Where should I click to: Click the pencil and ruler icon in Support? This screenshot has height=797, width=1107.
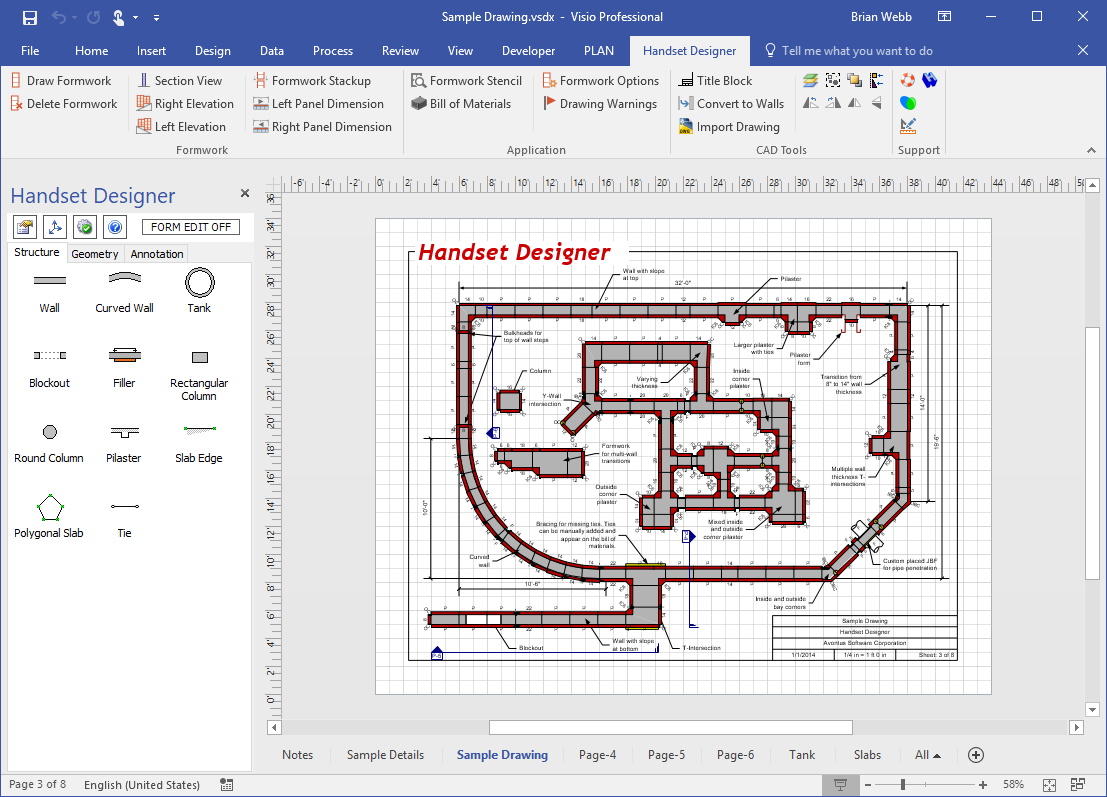(908, 126)
